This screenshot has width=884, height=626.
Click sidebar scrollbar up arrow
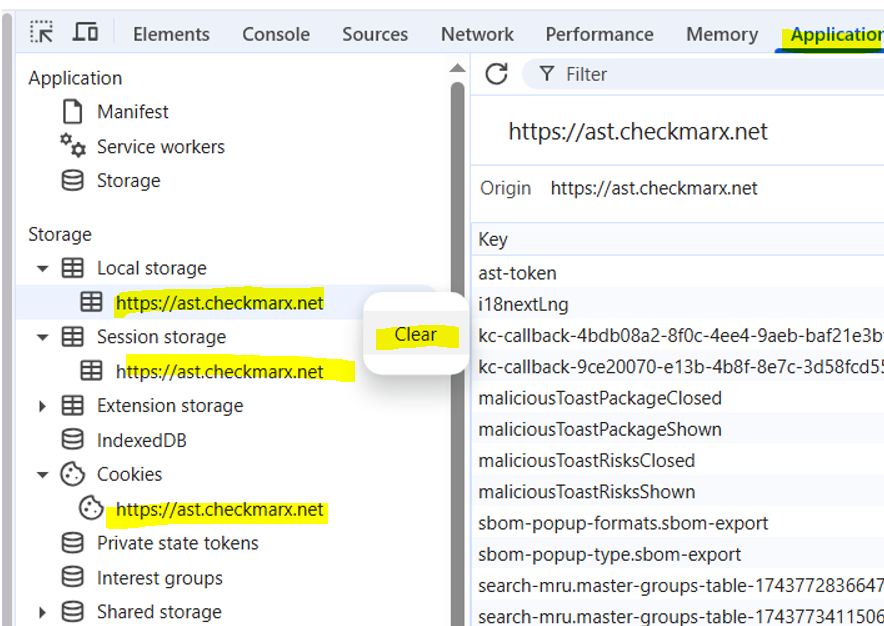coord(458,68)
